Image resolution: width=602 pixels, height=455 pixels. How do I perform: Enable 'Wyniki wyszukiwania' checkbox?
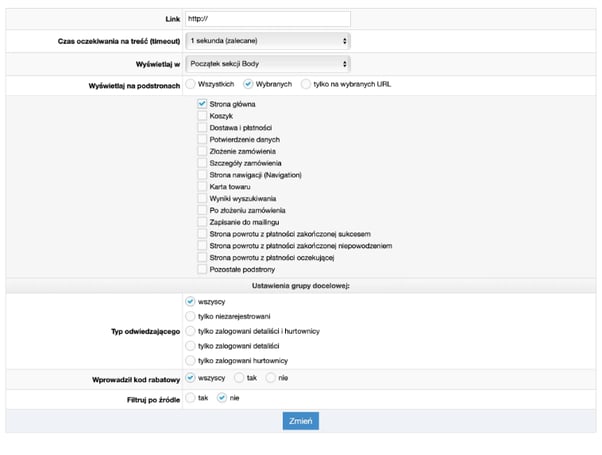point(203,198)
